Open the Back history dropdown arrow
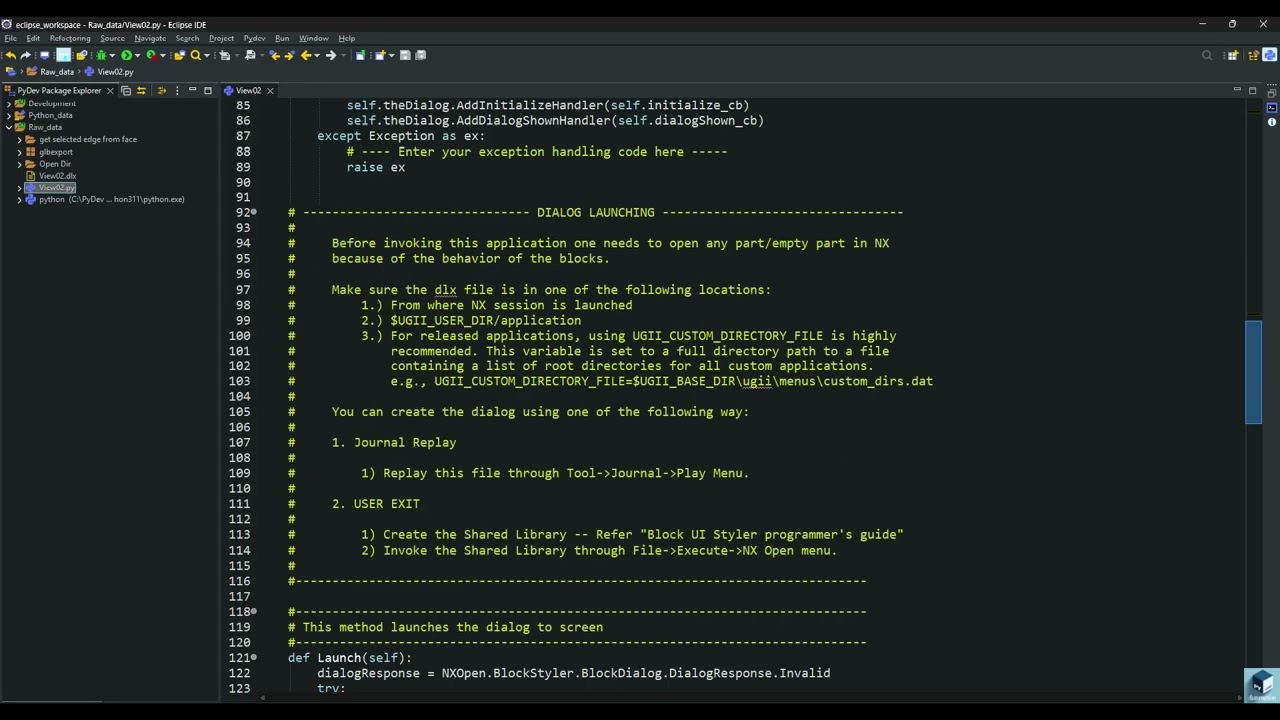This screenshot has height=720, width=1280. point(317,56)
